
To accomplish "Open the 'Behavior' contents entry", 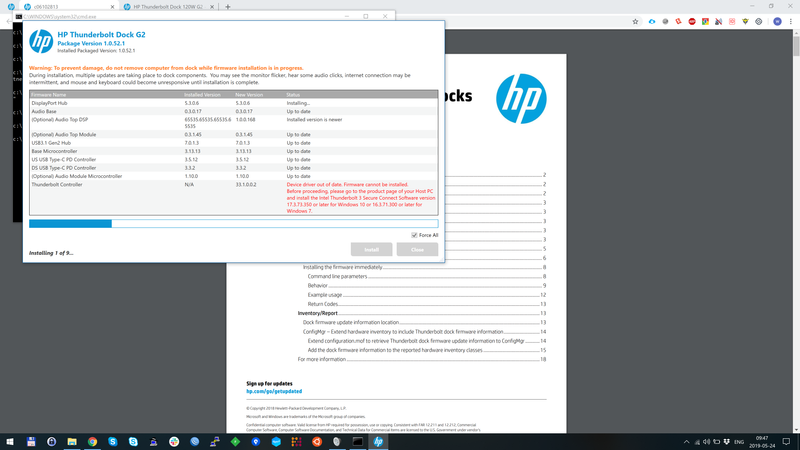I will [x=427, y=285].
